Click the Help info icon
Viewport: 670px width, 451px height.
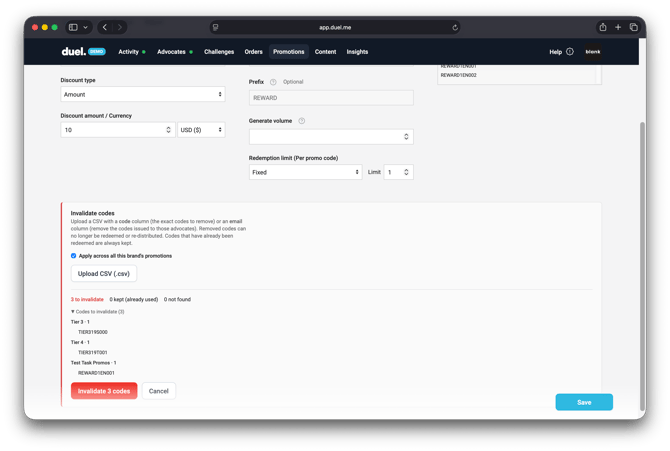click(570, 52)
